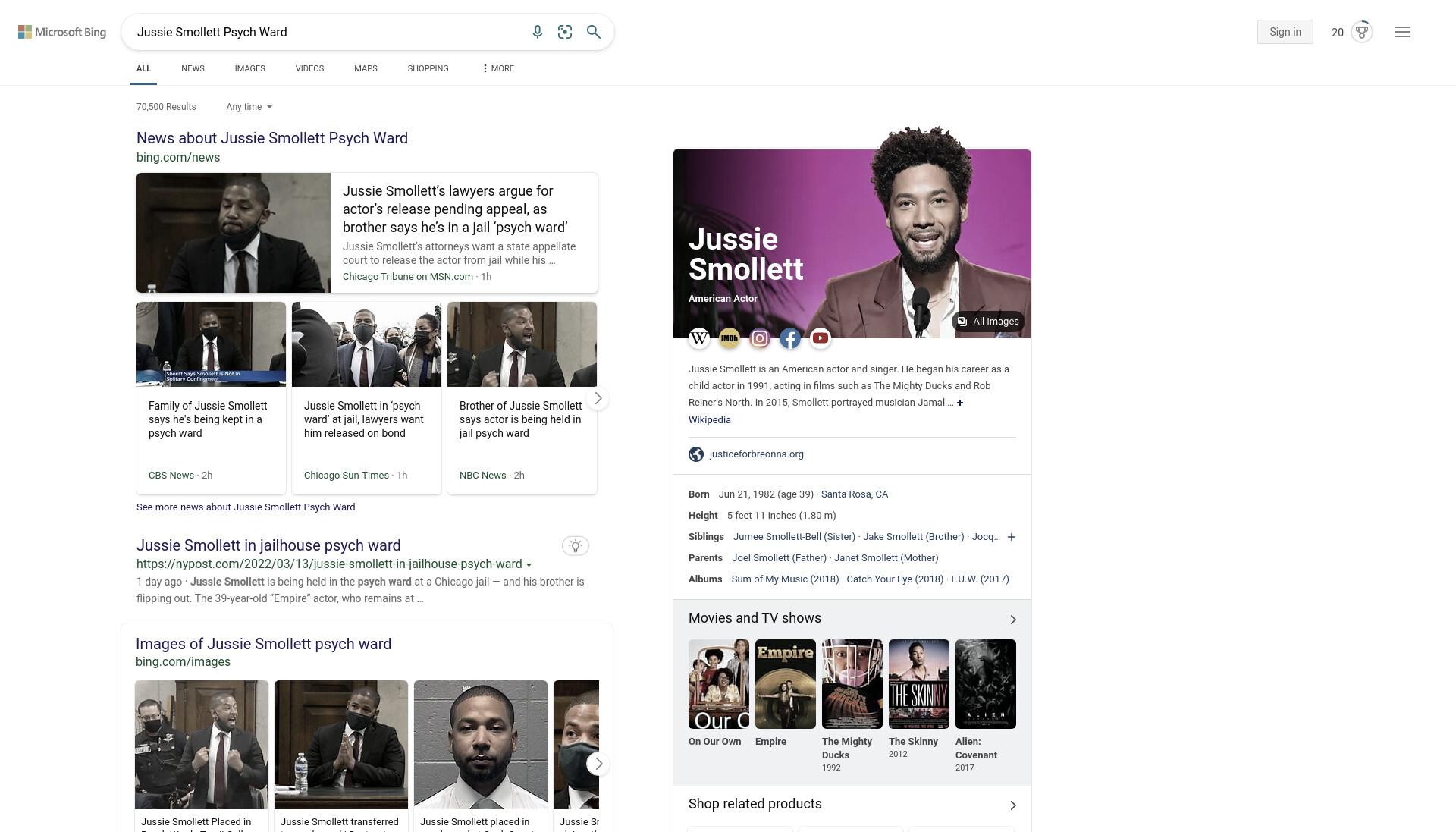The width and height of the screenshot is (1456, 832).
Task: Open the bing.com/news link
Action: pos(178,158)
